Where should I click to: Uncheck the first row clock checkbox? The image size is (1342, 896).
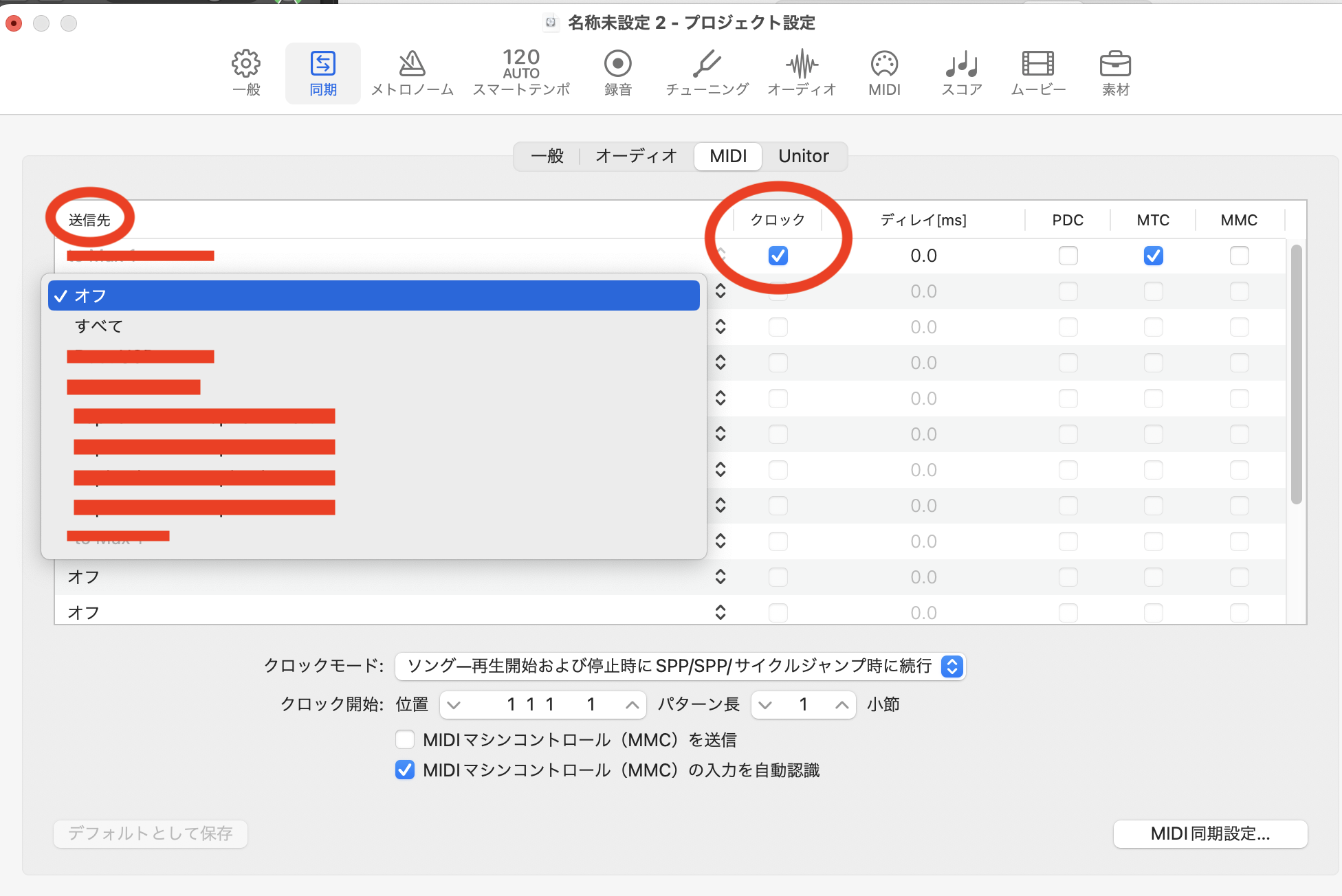click(x=778, y=256)
